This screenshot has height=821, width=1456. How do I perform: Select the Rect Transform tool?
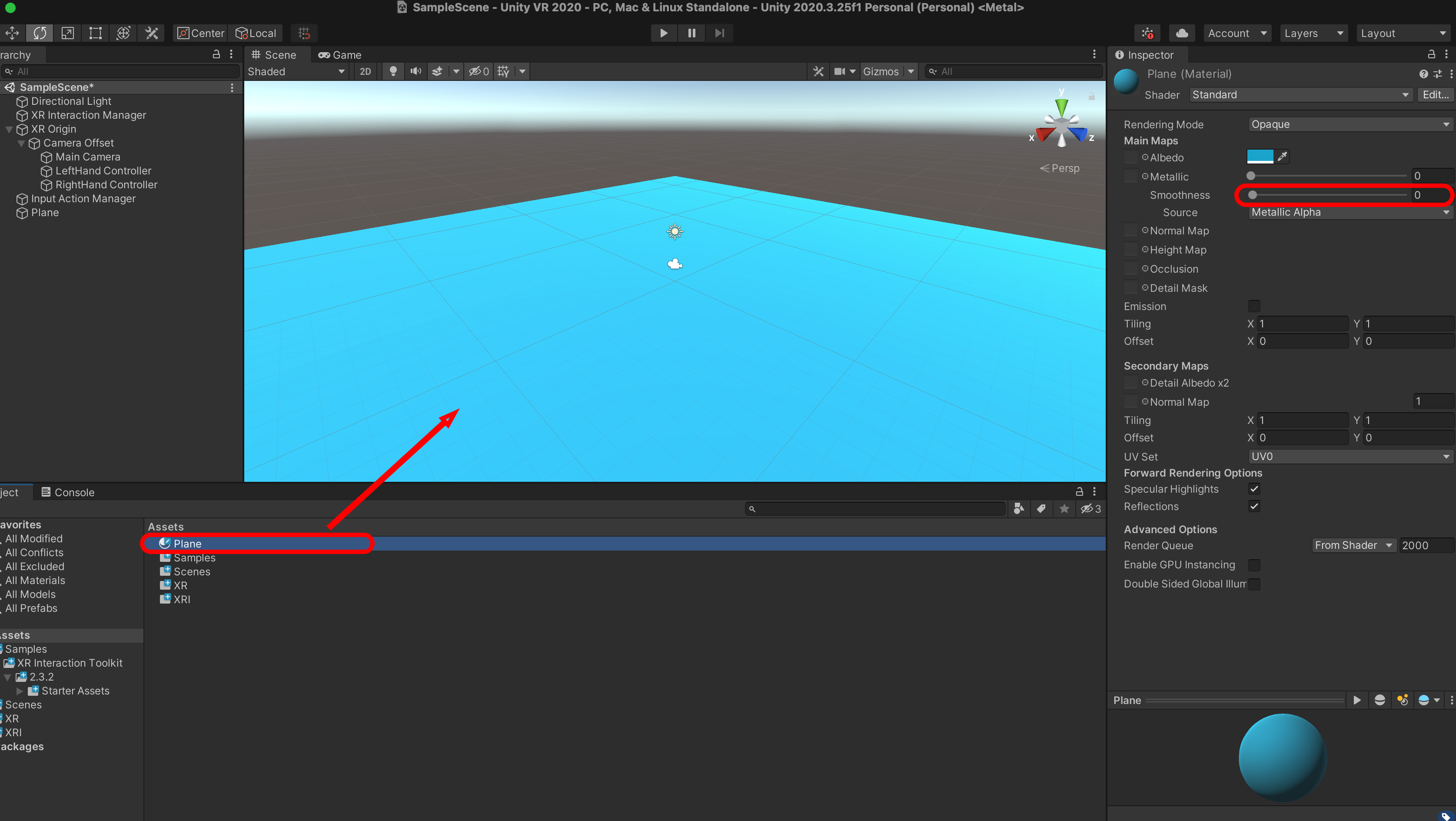pyautogui.click(x=96, y=33)
